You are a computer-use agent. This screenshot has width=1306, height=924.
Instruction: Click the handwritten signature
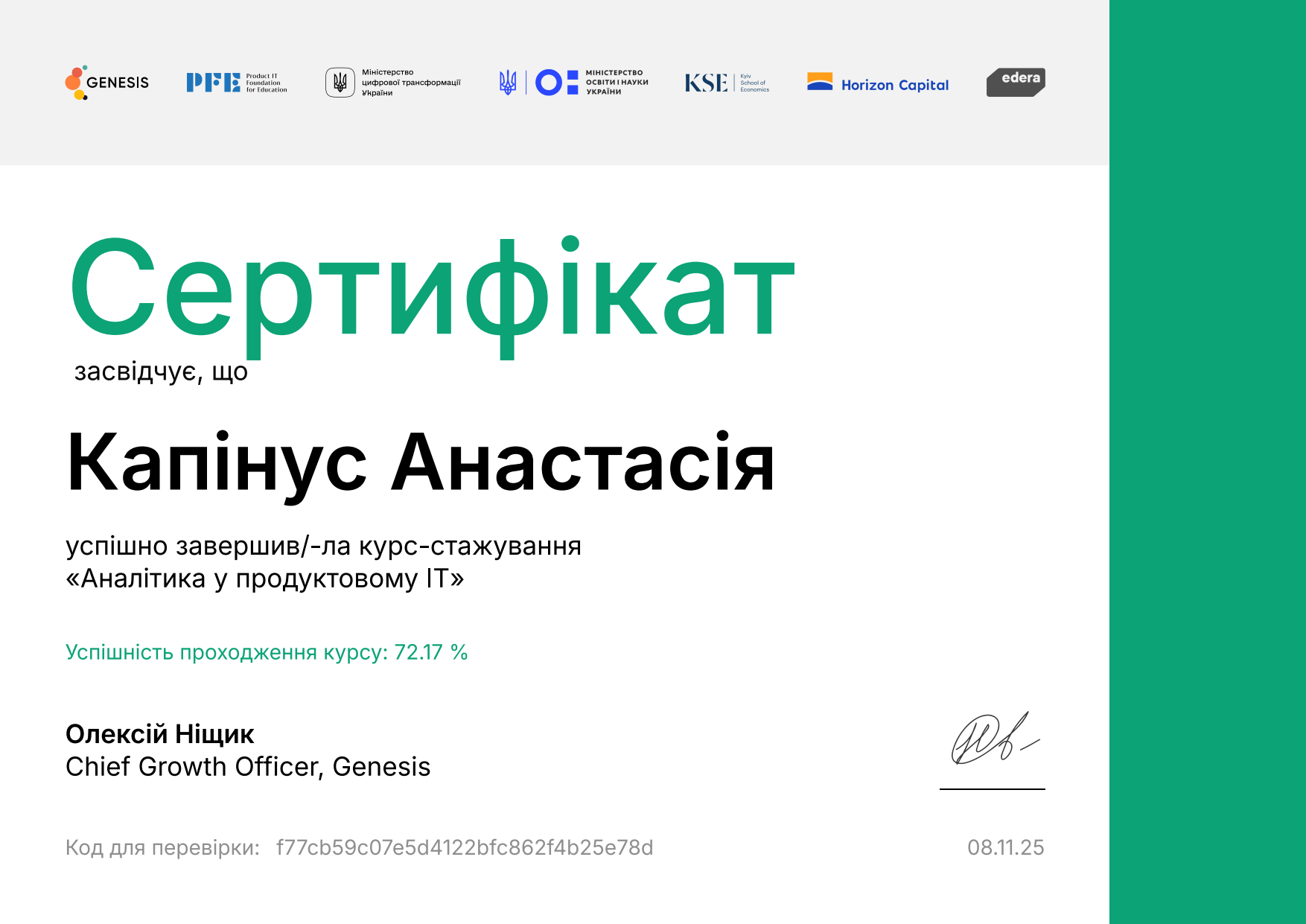pos(993,740)
